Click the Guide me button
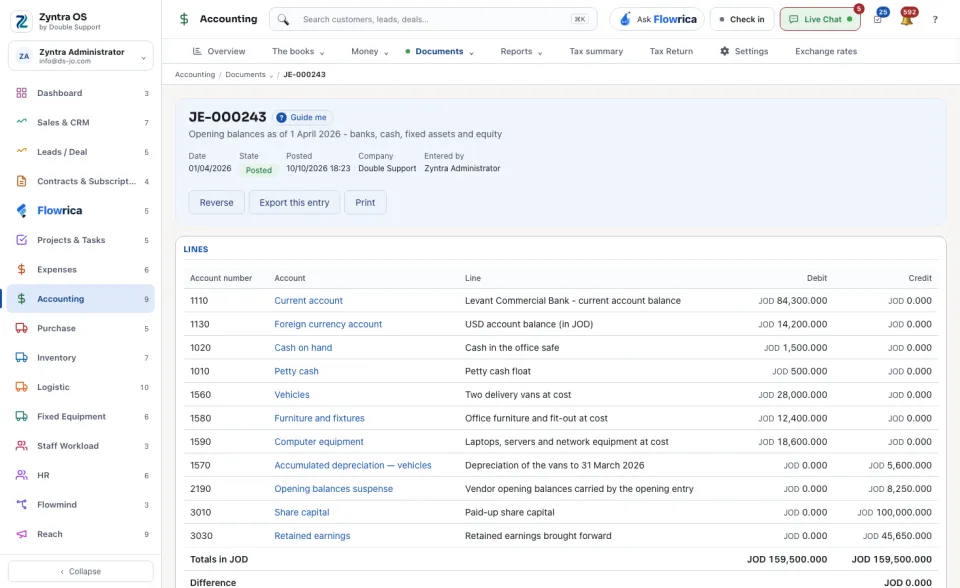The width and height of the screenshot is (960, 588). click(x=302, y=118)
